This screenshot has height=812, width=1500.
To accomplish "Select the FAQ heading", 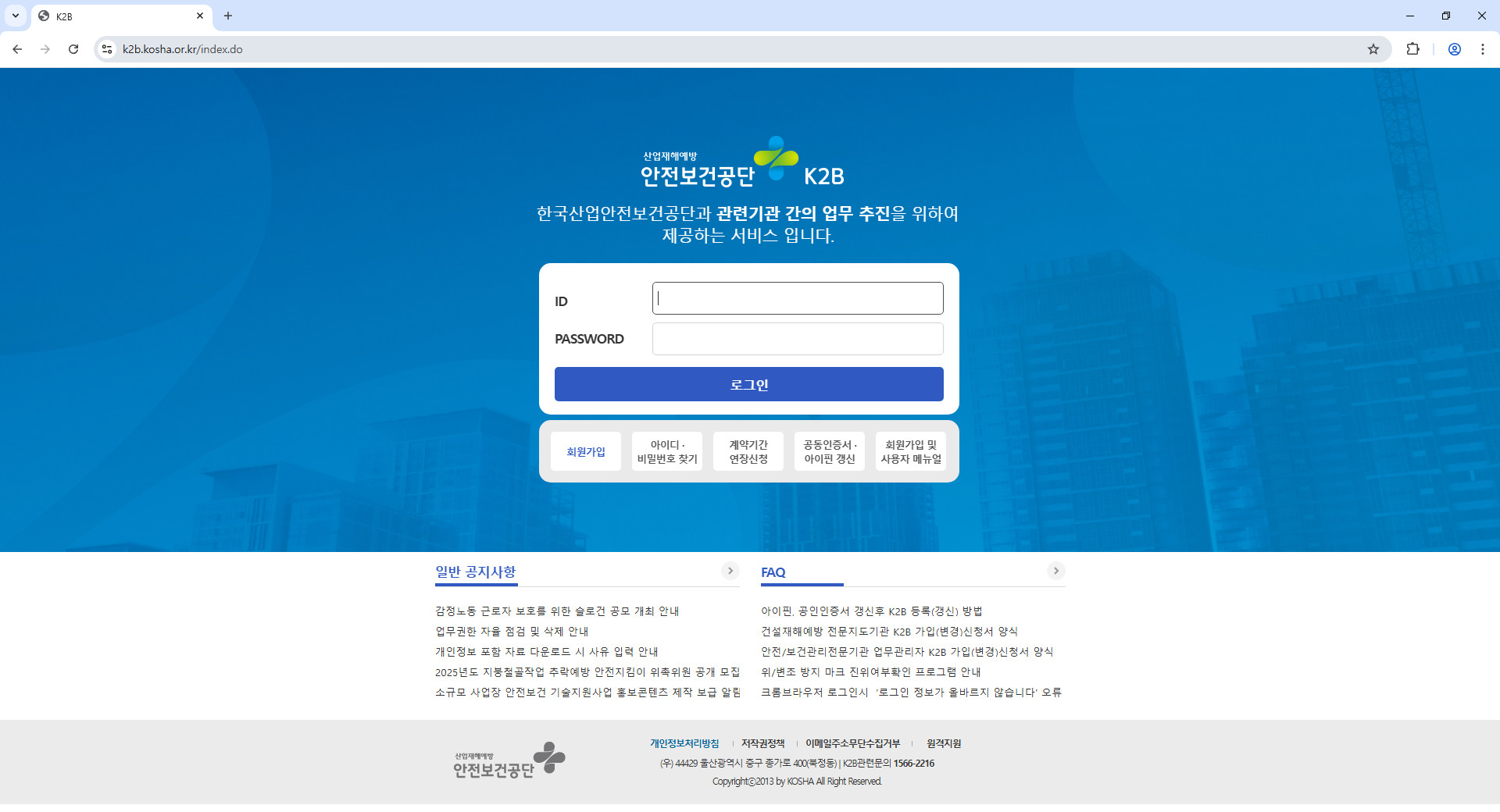I will coord(773,572).
